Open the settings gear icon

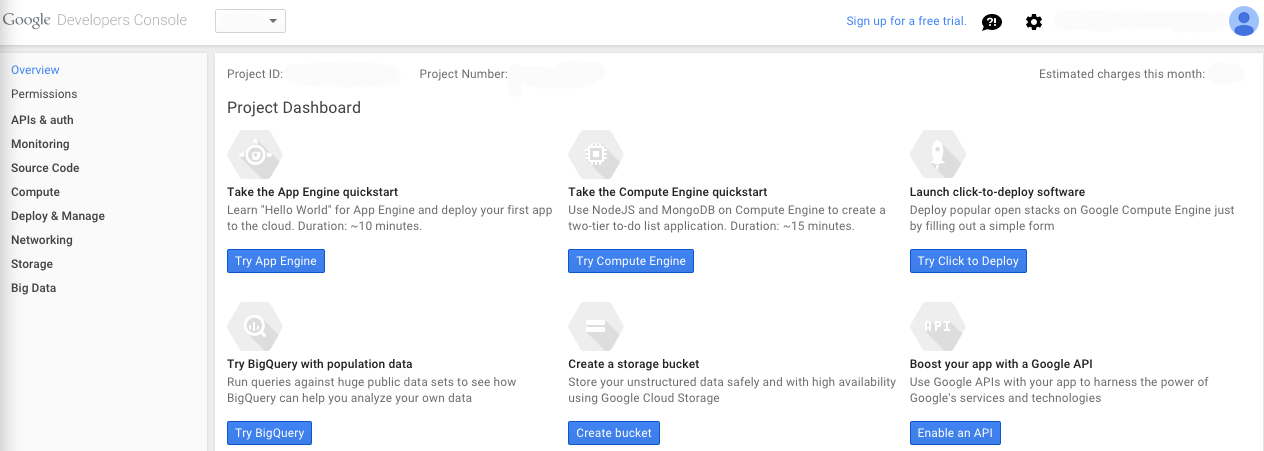pos(1034,22)
